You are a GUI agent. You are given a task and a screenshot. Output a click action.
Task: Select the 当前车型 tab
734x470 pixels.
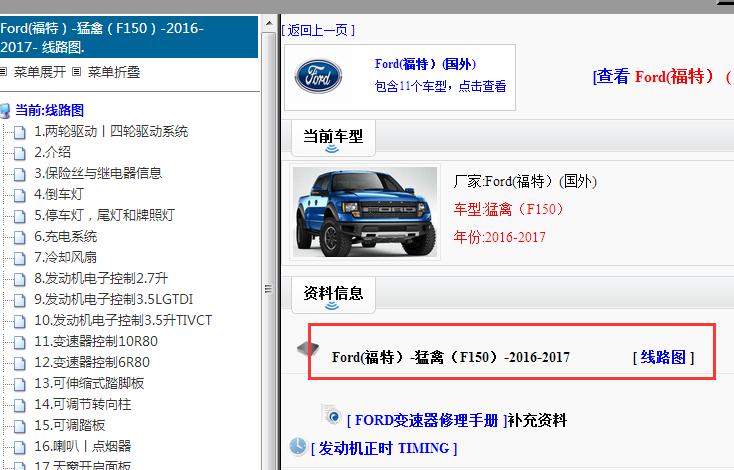333,138
